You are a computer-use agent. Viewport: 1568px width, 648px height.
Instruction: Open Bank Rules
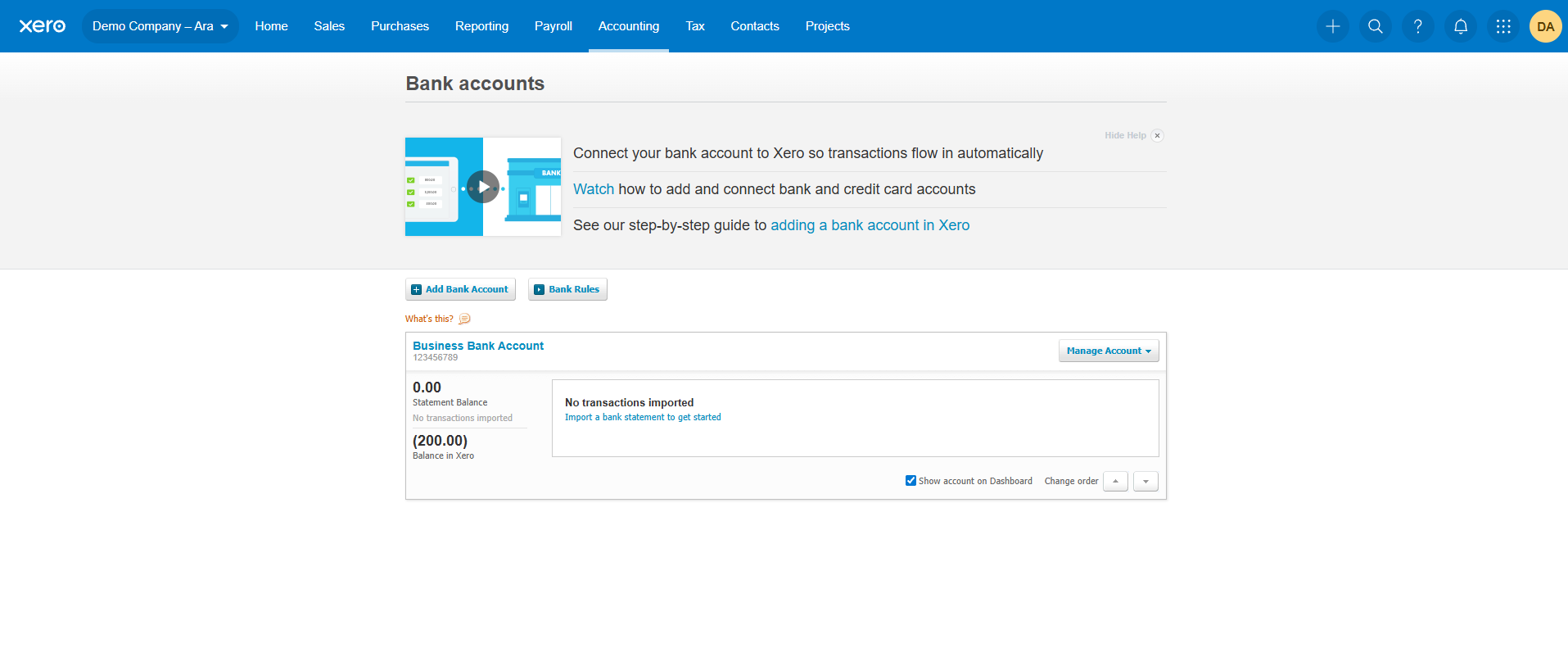click(x=567, y=289)
